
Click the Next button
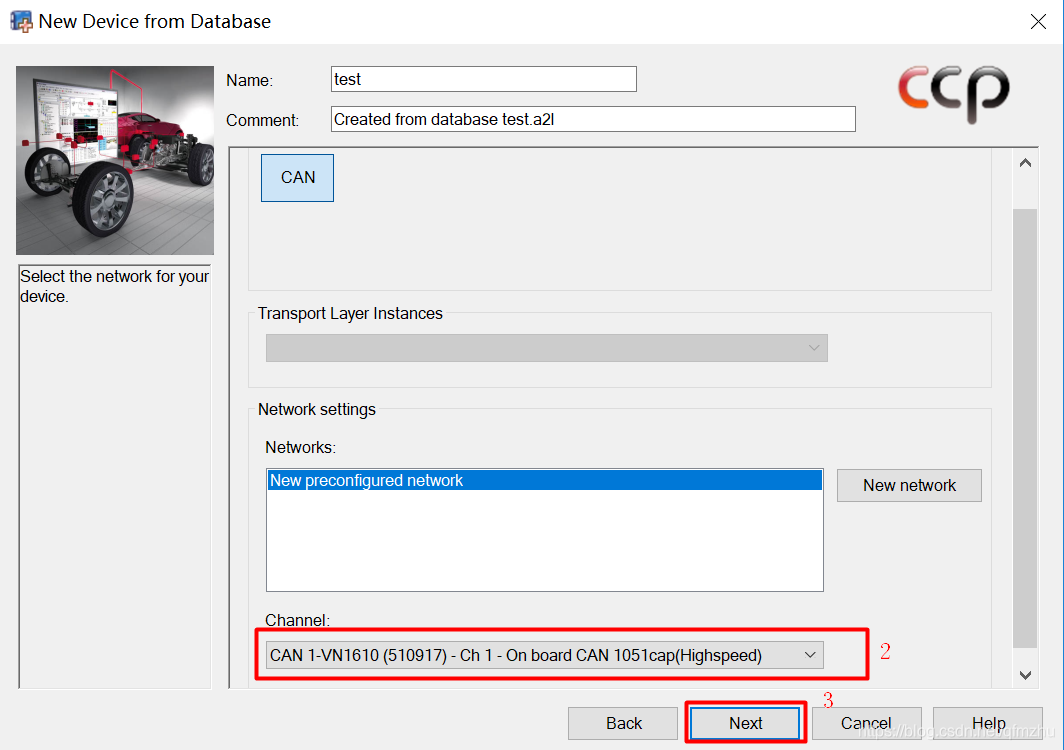pyautogui.click(x=745, y=723)
